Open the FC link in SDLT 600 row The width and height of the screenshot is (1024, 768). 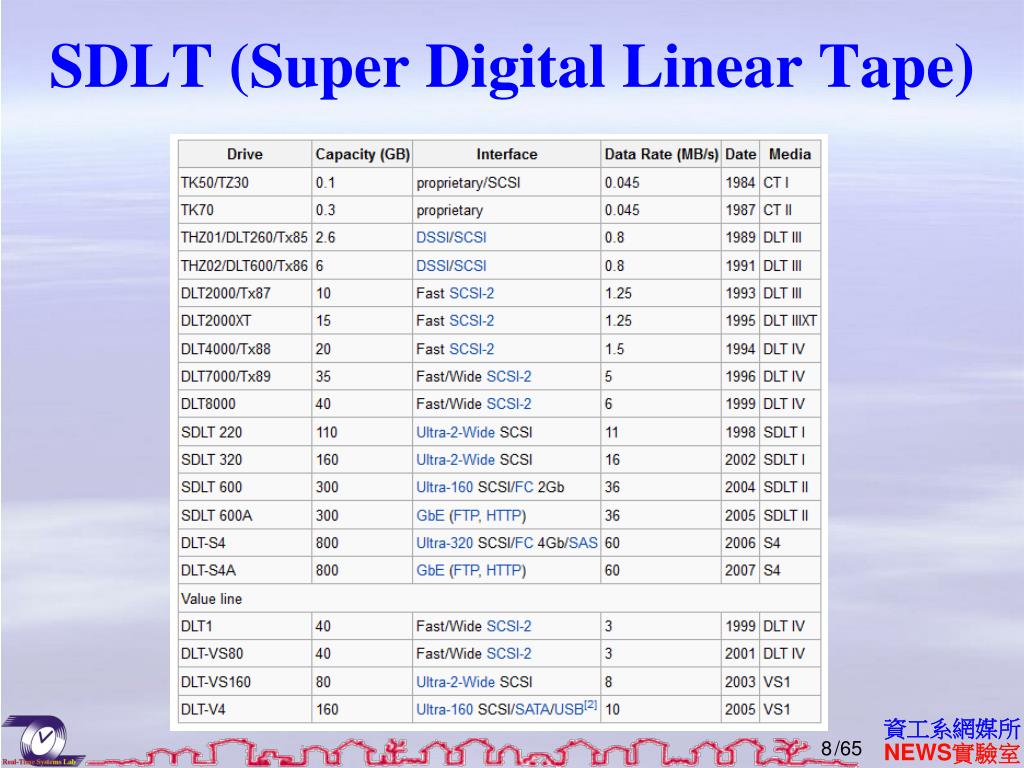tap(524, 487)
